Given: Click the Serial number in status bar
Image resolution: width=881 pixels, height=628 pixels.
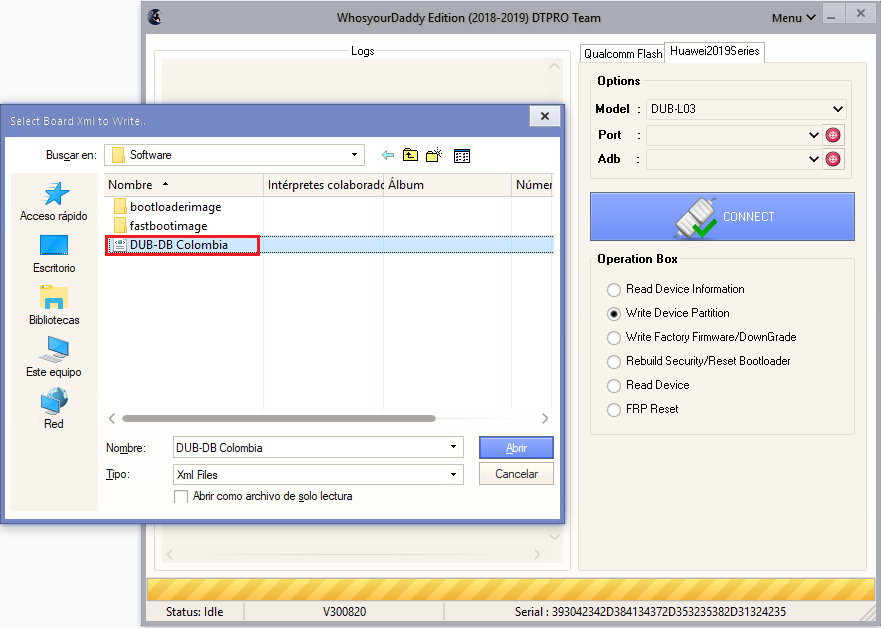Looking at the screenshot, I should [650, 612].
